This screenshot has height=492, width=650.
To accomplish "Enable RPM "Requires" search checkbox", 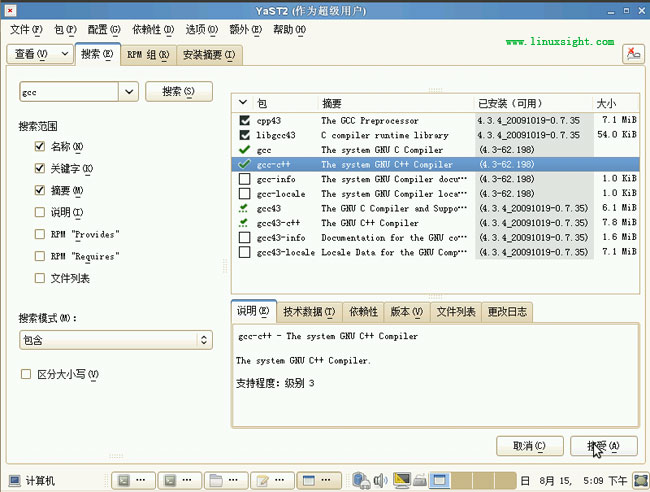I will tap(40, 256).
